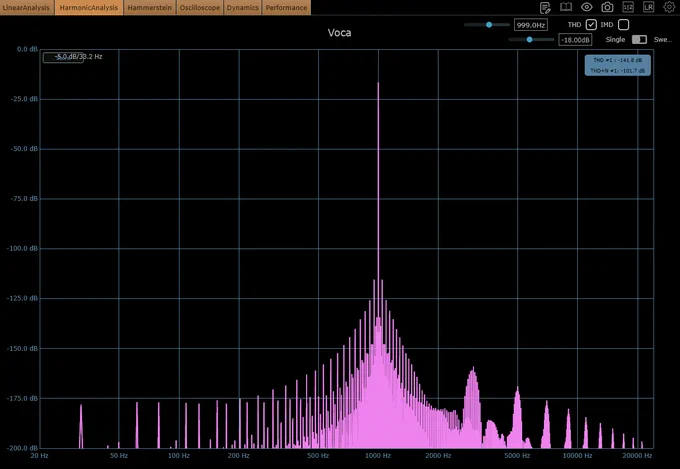Viewport: 680px width, 469px height.
Task: Click the -50.0 dB axis label
Action: [24, 149]
